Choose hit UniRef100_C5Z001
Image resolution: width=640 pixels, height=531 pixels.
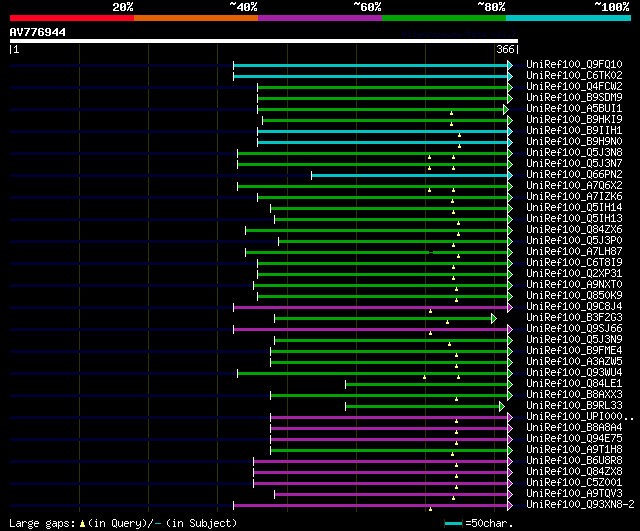(x=574, y=483)
